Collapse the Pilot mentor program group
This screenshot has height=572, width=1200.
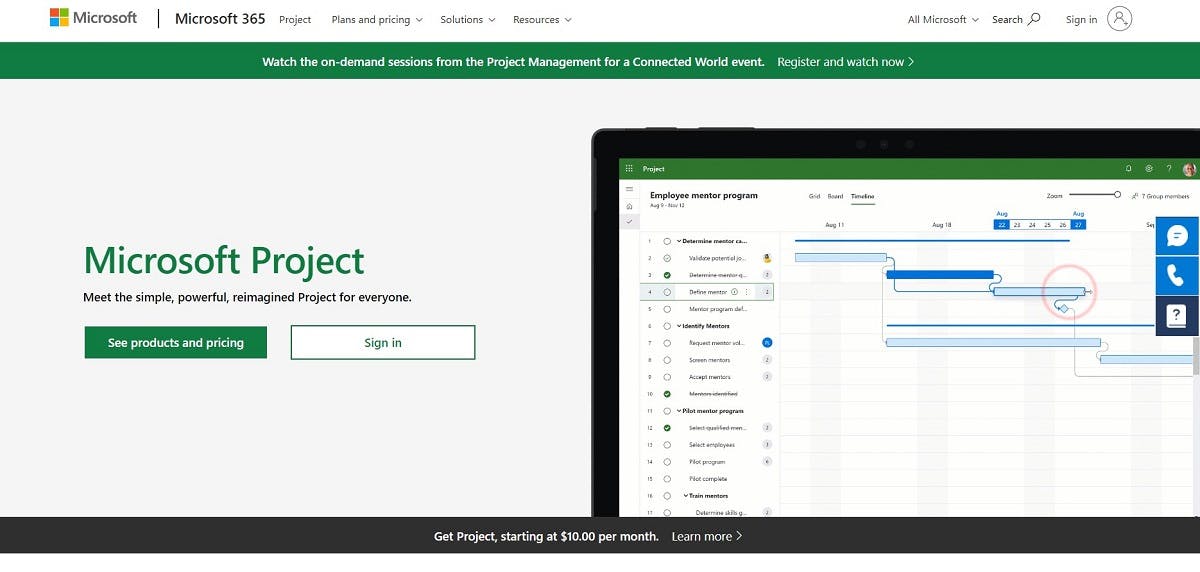[678, 411]
